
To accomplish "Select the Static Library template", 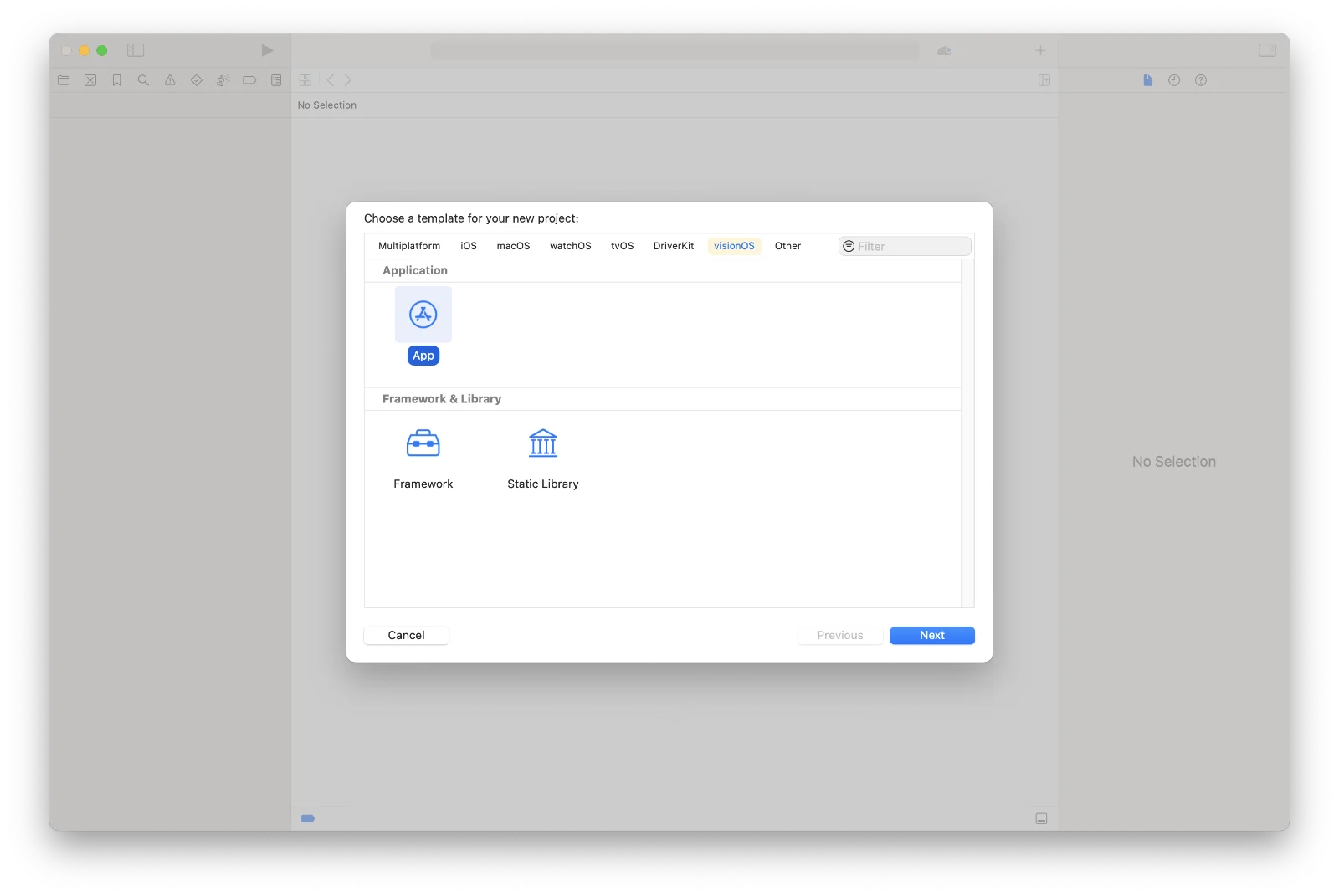I will click(x=543, y=458).
